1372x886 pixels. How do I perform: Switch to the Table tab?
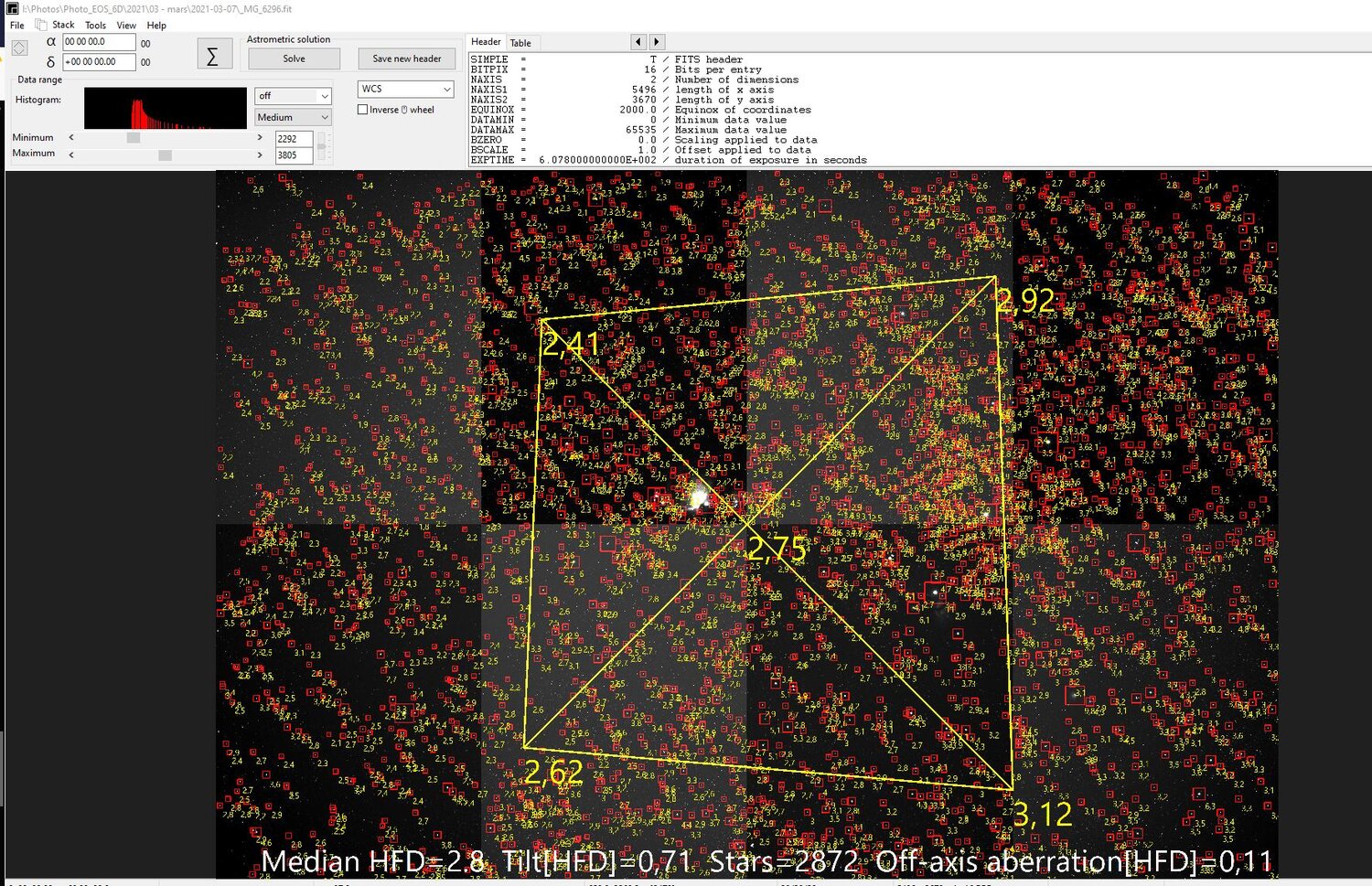[520, 43]
